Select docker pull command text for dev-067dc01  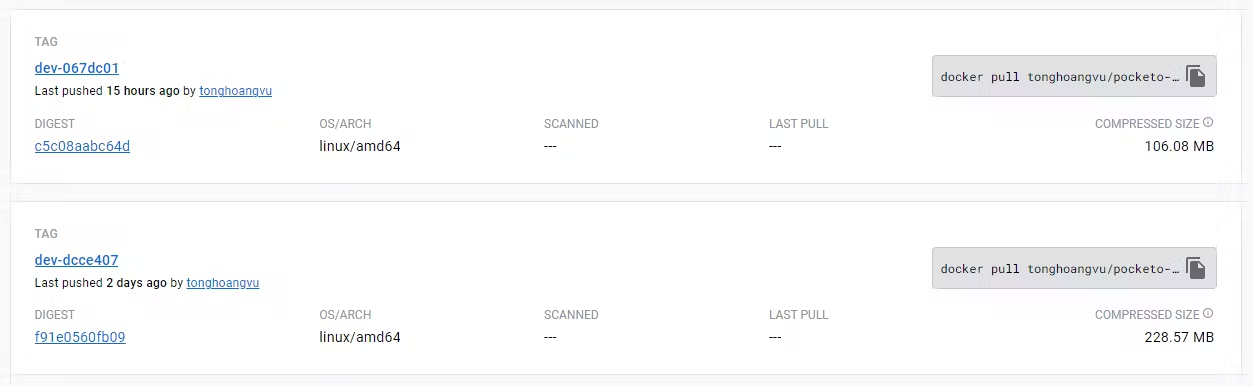pyautogui.click(x=1059, y=77)
